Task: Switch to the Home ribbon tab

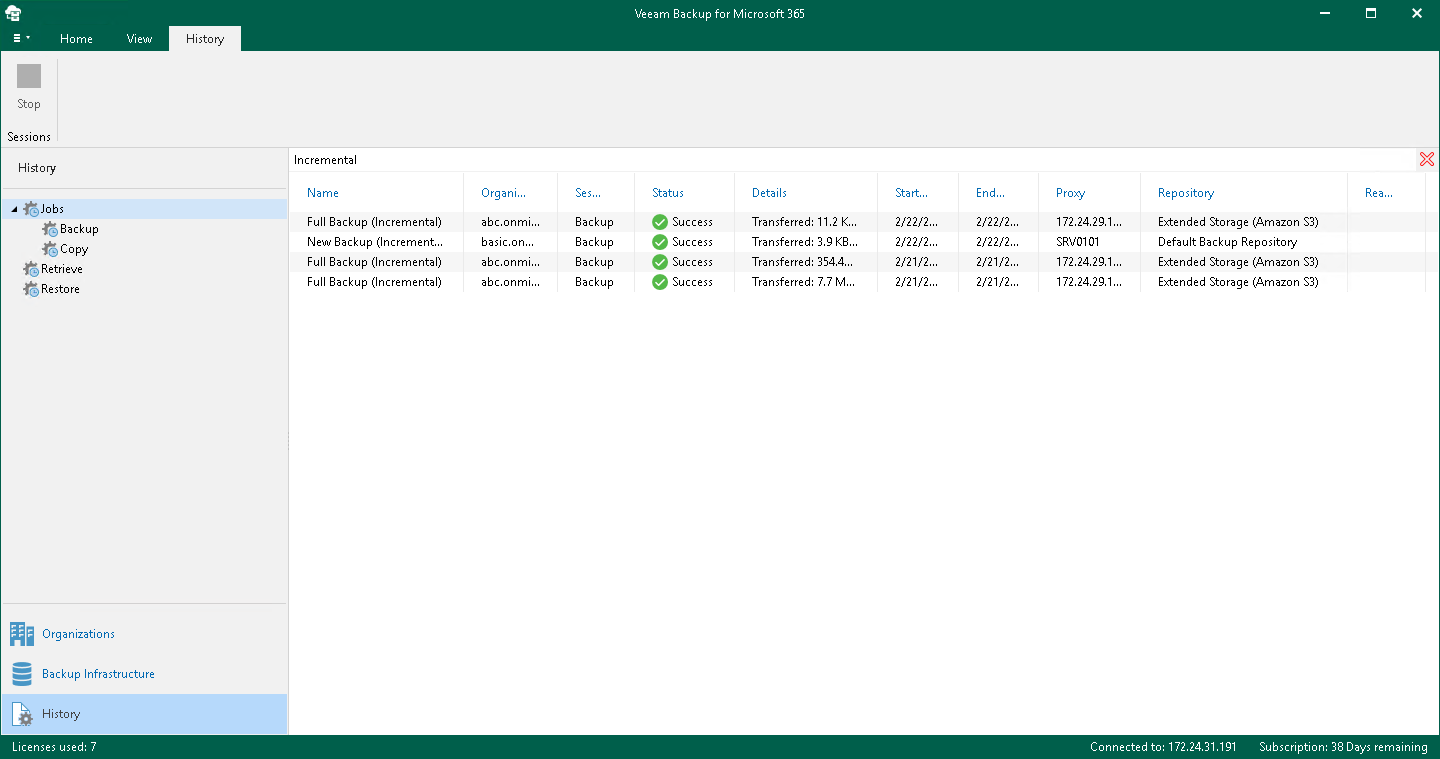Action: [76, 39]
